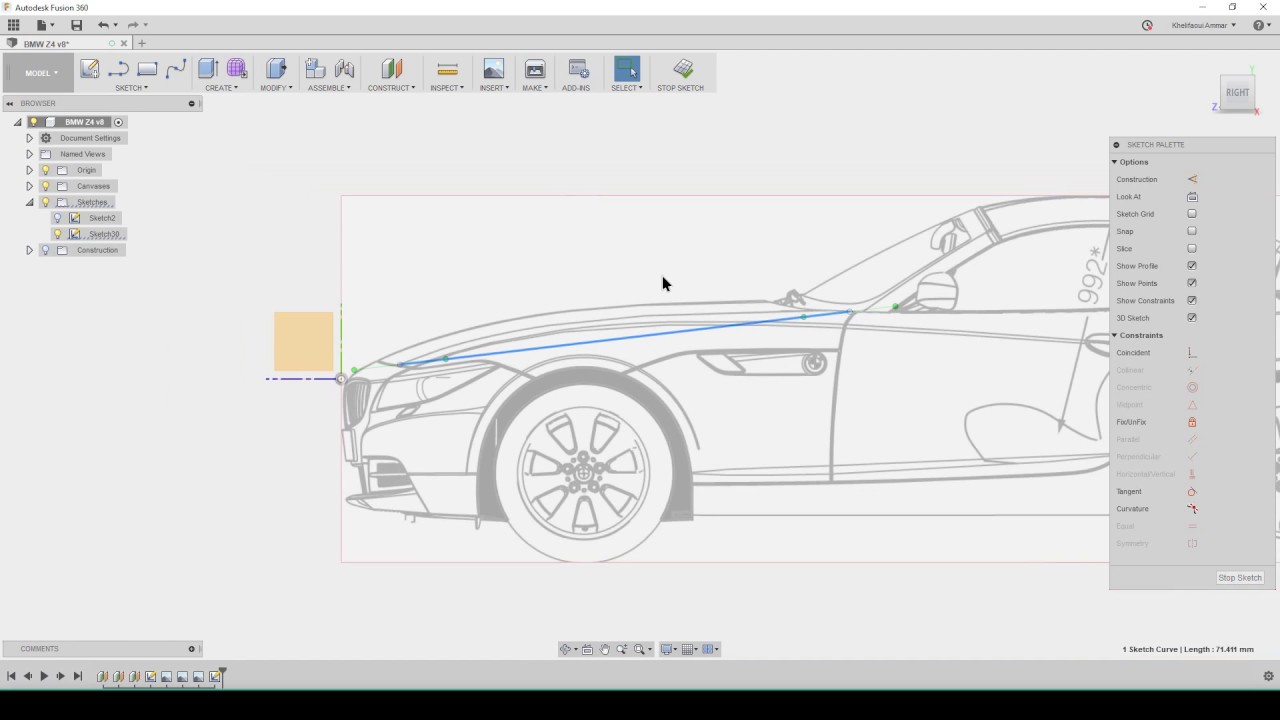The width and height of the screenshot is (1280, 720).
Task: Toggle visibility bulb of Canvases folder
Action: click(45, 186)
